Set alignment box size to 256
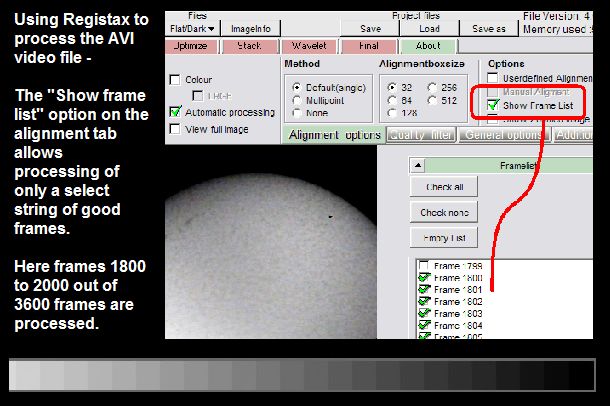The width and height of the screenshot is (610, 406). [432, 87]
